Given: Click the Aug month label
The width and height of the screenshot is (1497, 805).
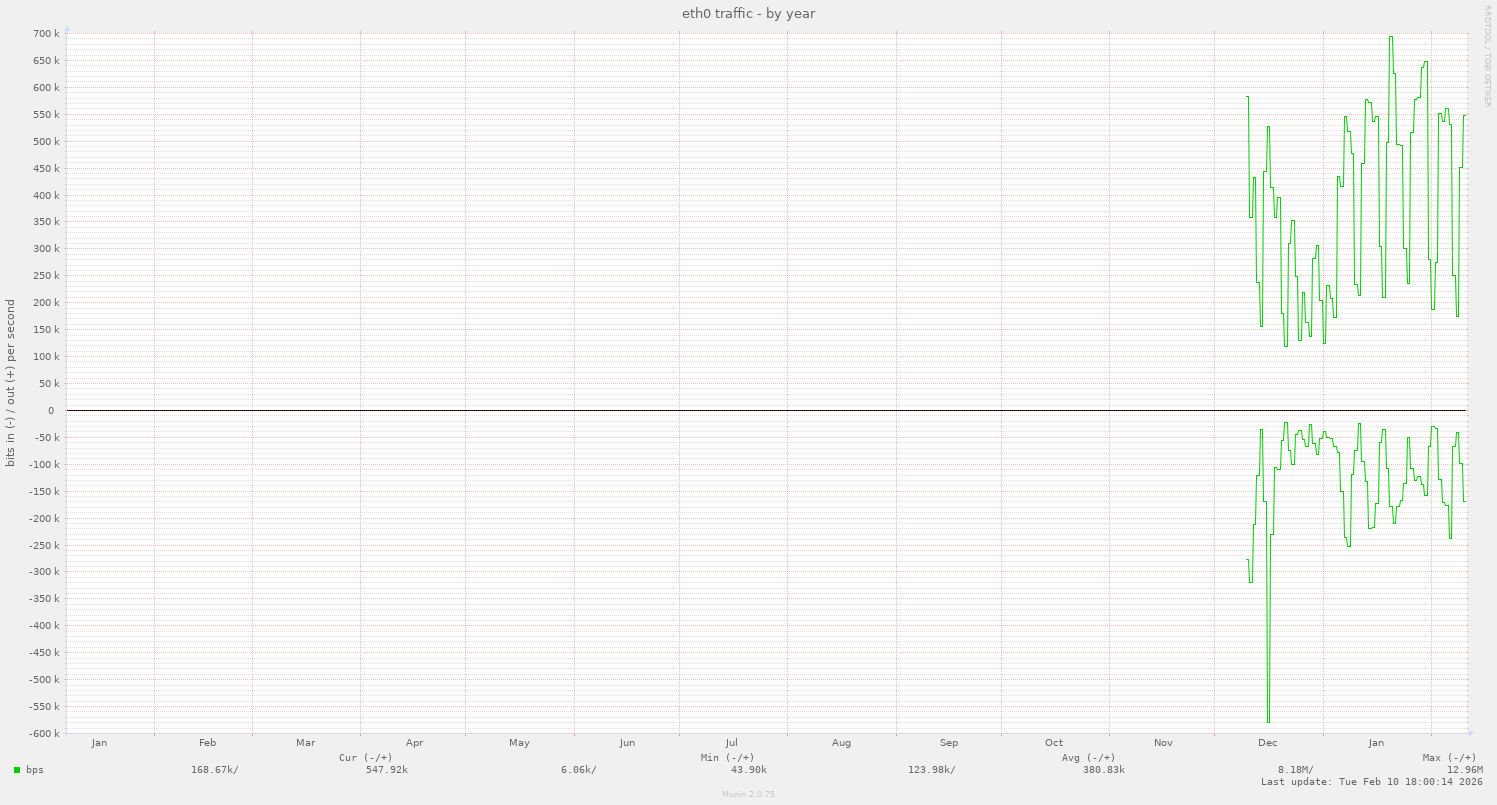Looking at the screenshot, I should tap(841, 743).
